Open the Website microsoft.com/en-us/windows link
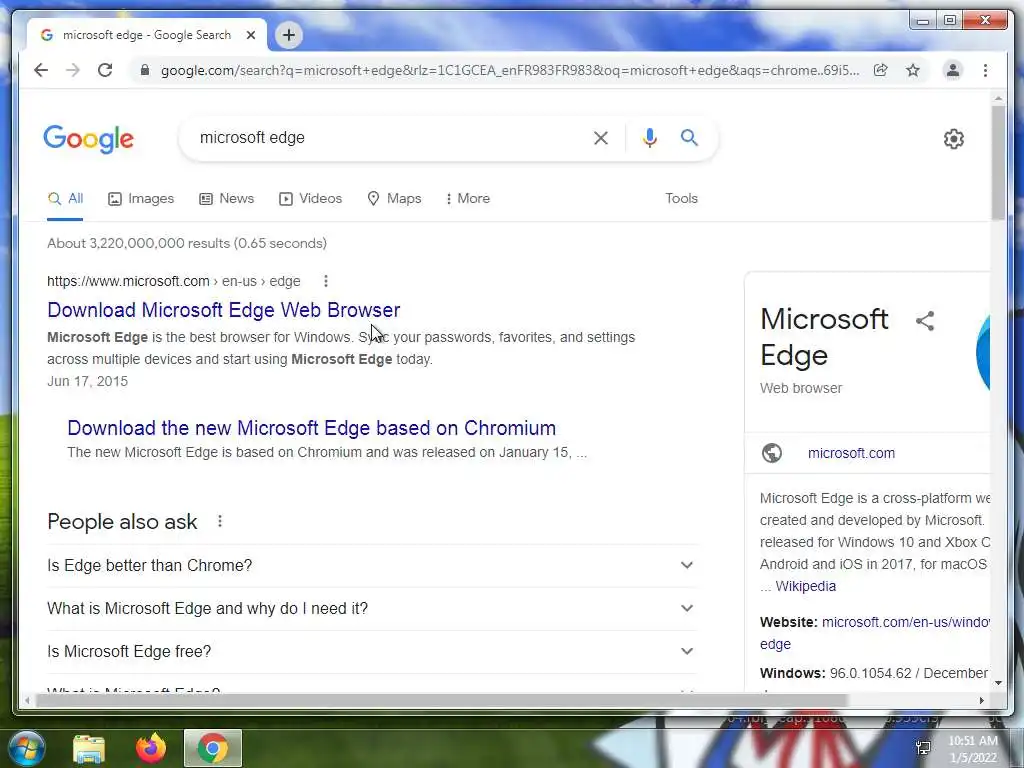Screen dimensions: 1024x768 (905, 622)
